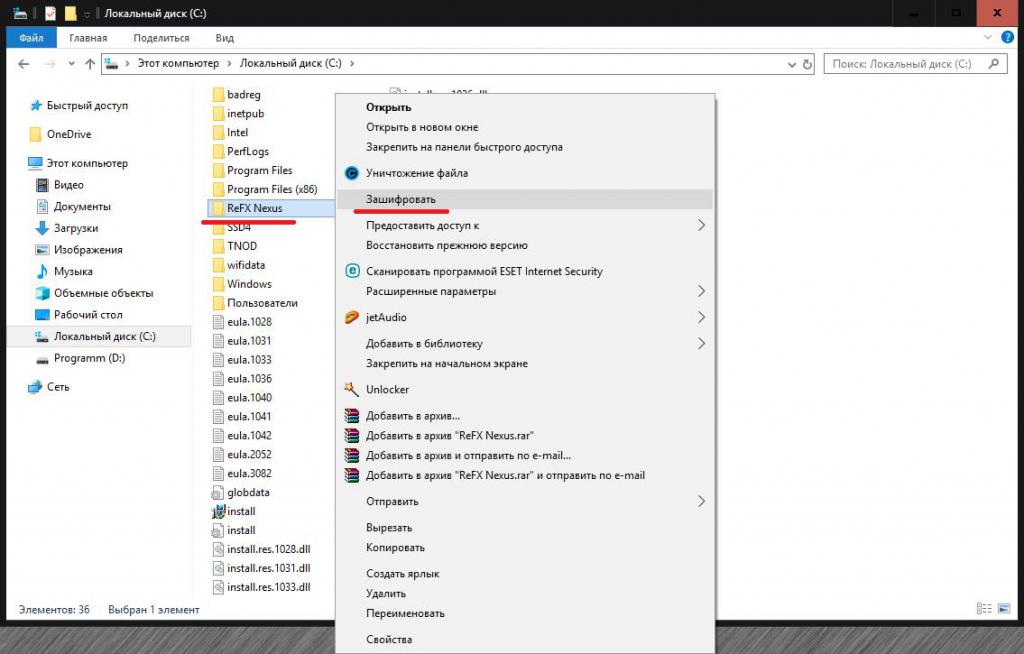This screenshot has height=654, width=1024.
Task: Click the new folder icon in title bar
Action: pos(70,13)
